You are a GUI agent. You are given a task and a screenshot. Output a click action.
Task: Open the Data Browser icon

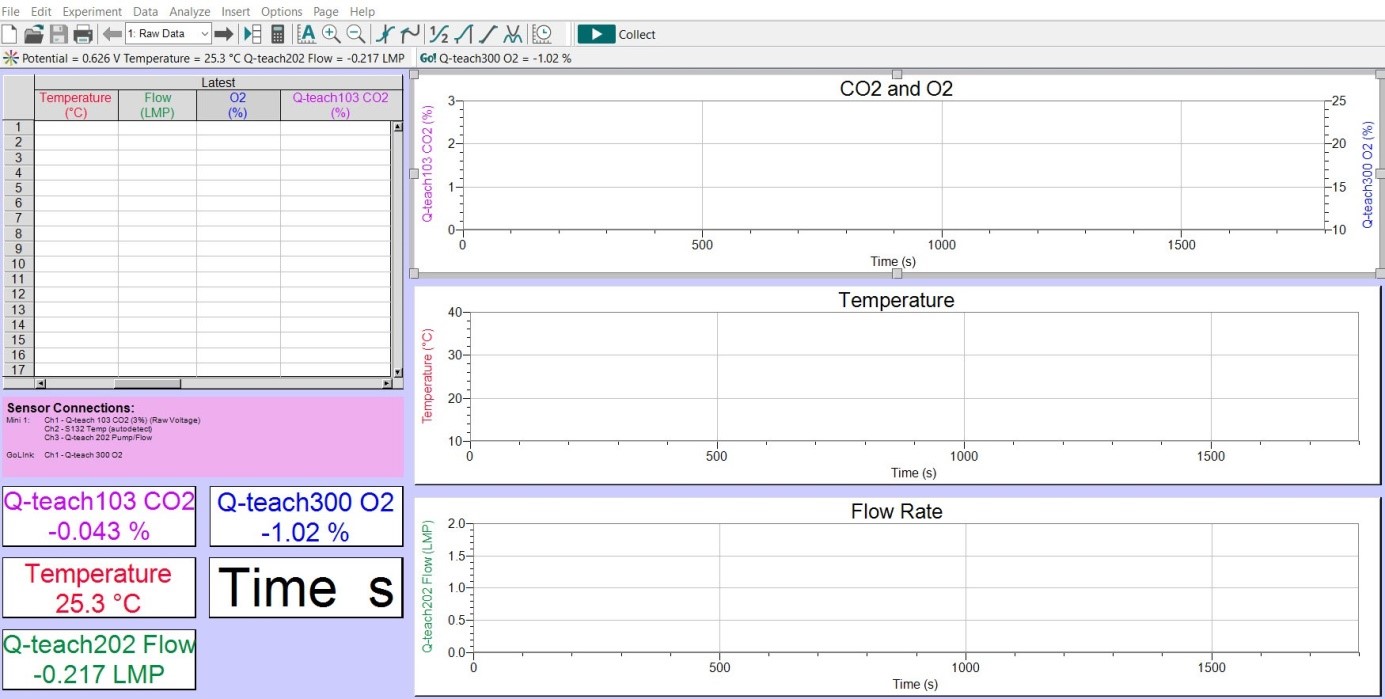[253, 34]
